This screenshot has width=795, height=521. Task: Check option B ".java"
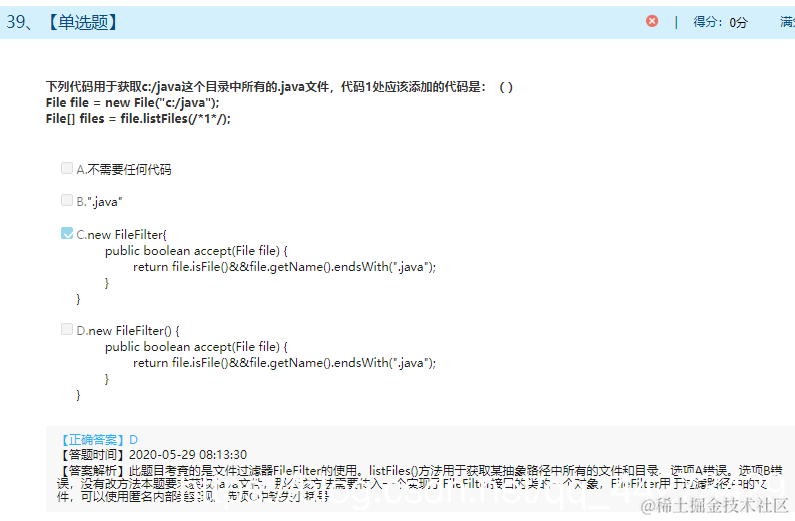point(67,200)
